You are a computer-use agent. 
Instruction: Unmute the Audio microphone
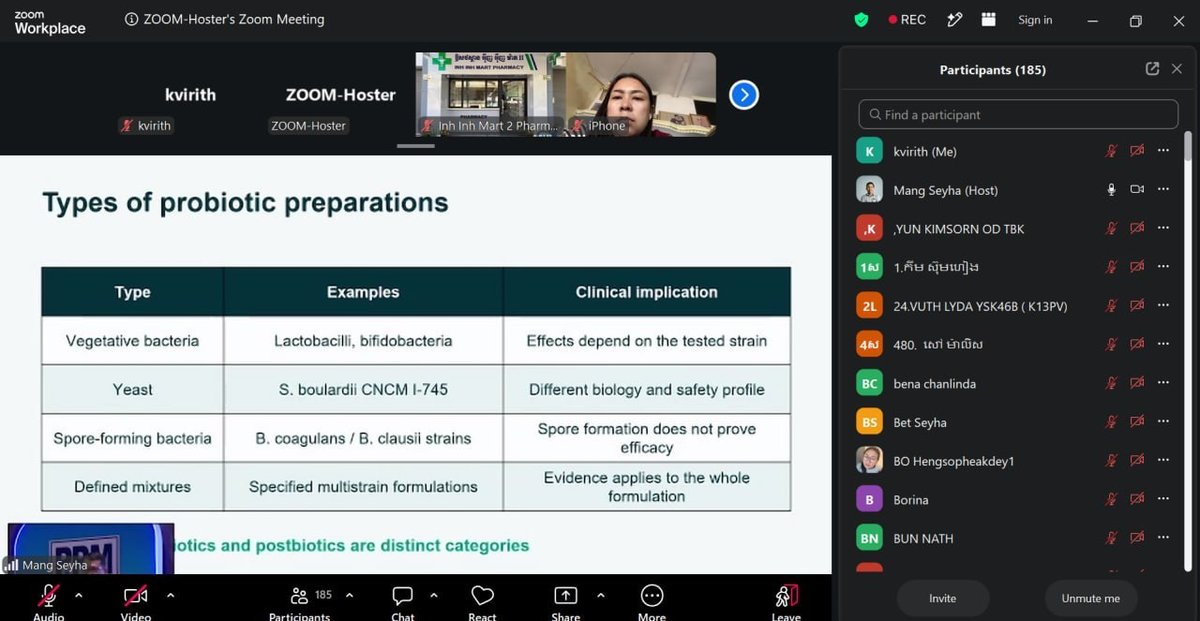tap(48, 596)
